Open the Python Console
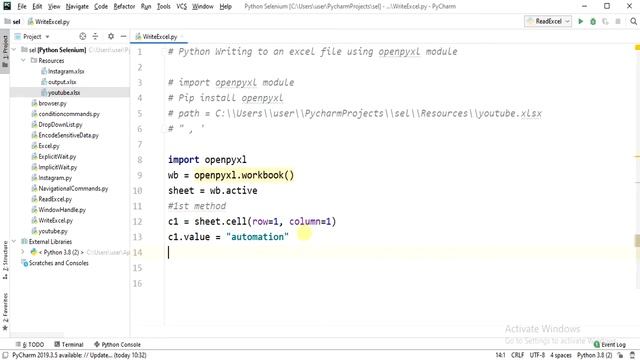640x360 pixels. pyautogui.click(x=117, y=344)
